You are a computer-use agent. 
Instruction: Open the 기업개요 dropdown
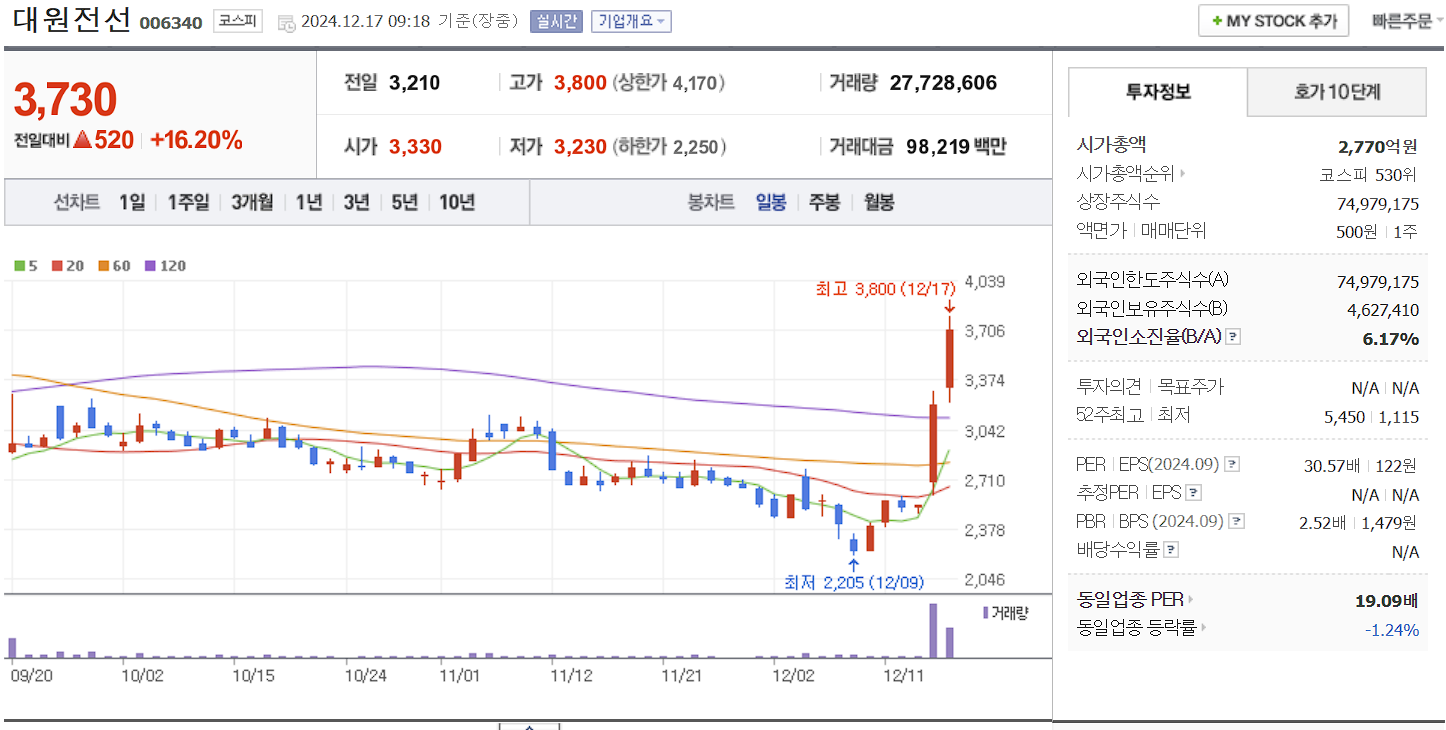click(630, 21)
